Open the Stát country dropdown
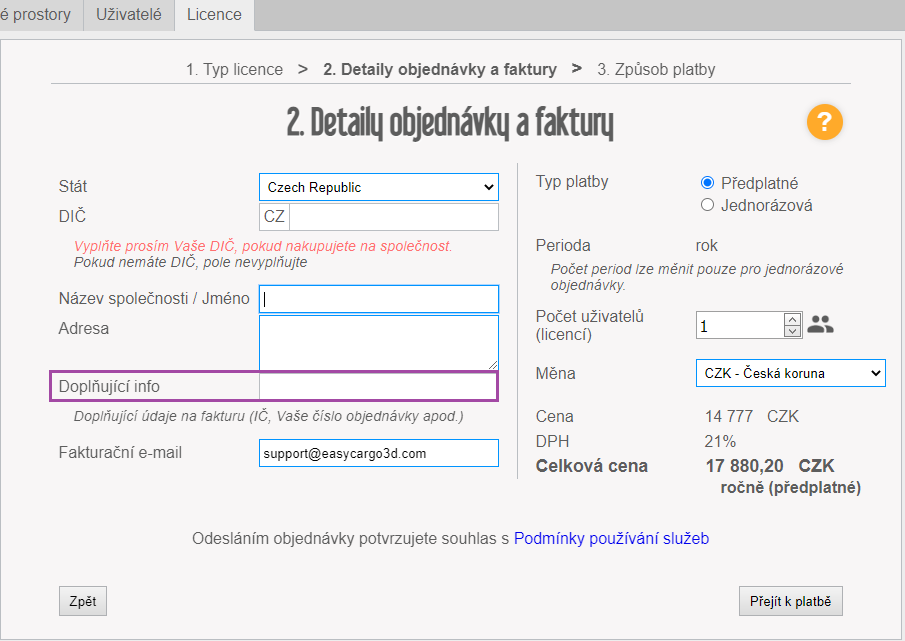This screenshot has width=905, height=641. [378, 187]
